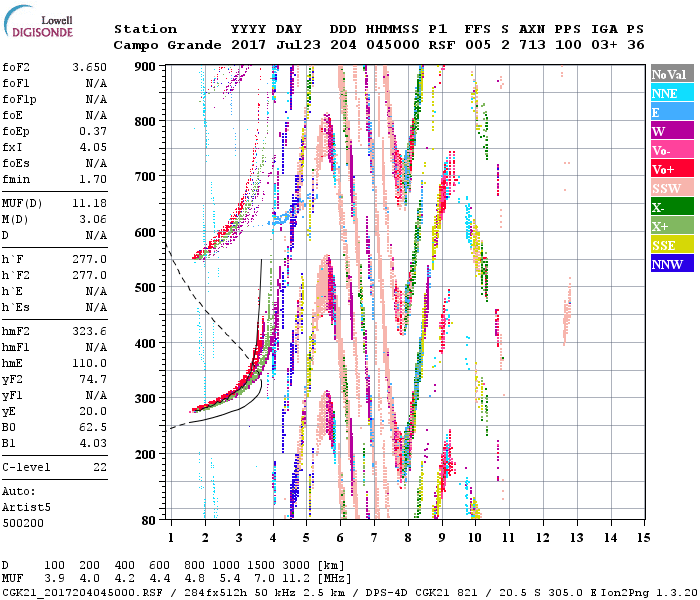Click the C-level value 22
Screen dimensions: 700x600
tap(100, 467)
